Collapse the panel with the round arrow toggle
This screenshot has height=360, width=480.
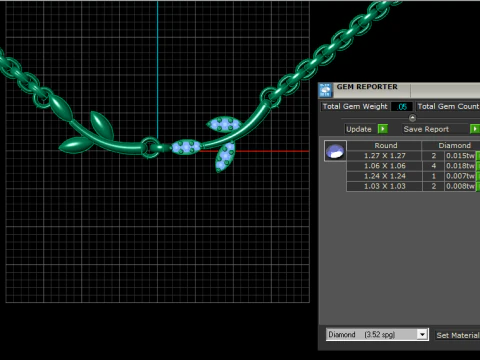click(x=412, y=118)
